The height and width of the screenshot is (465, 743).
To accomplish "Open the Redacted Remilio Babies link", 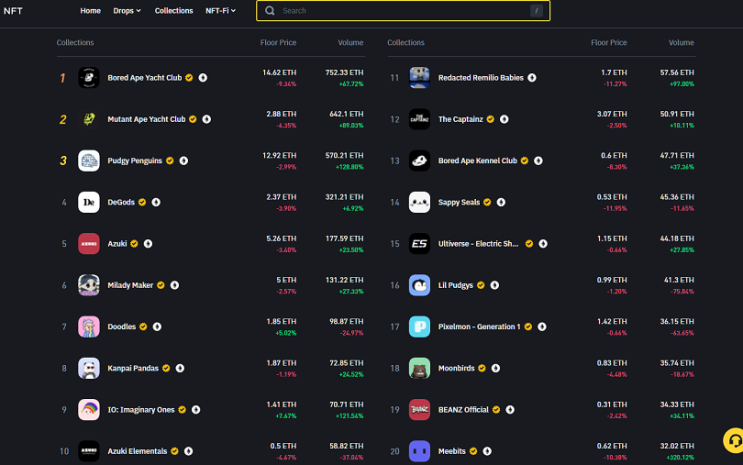I will coord(481,78).
